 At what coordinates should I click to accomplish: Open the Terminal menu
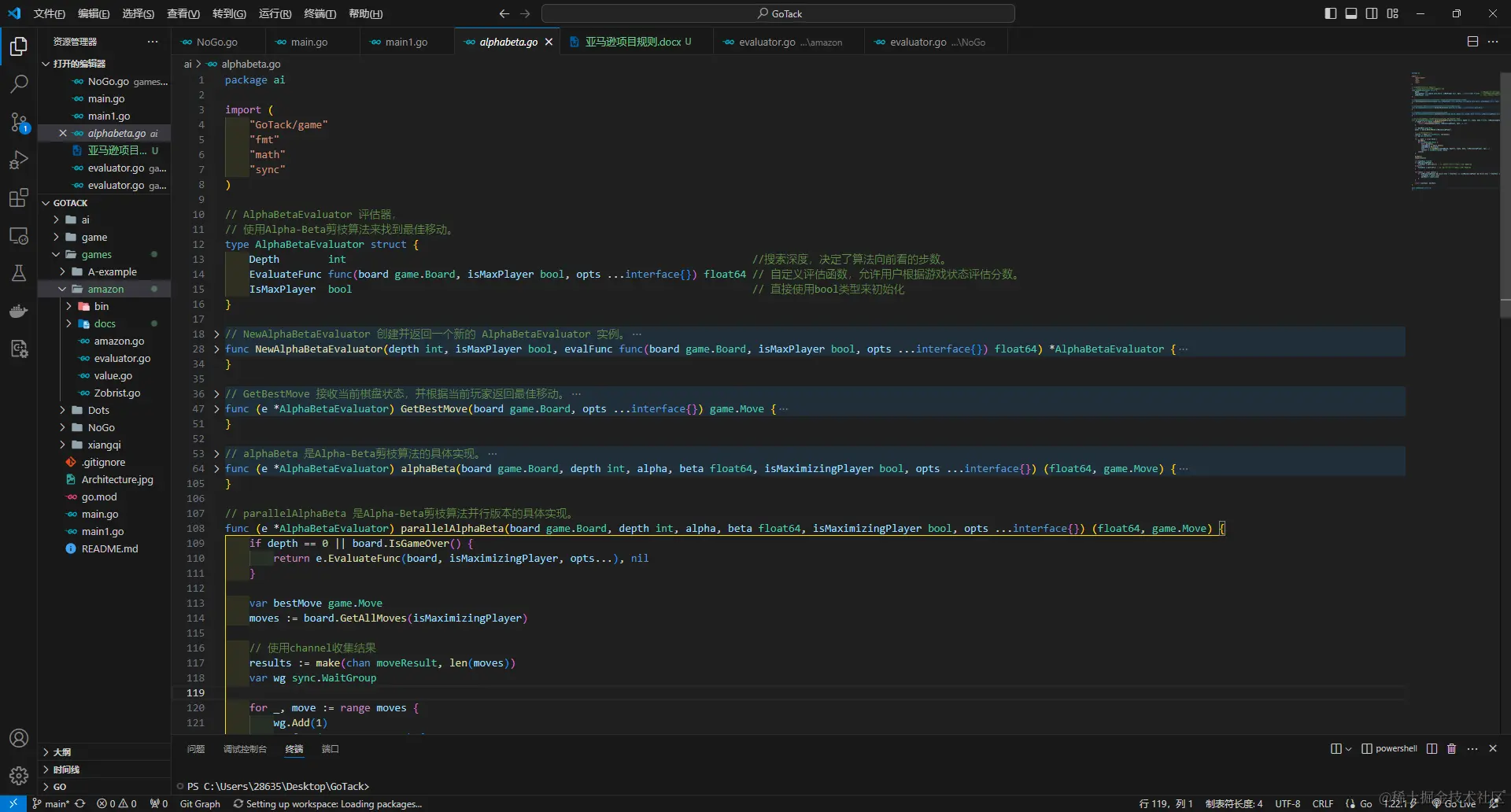pyautogui.click(x=320, y=13)
